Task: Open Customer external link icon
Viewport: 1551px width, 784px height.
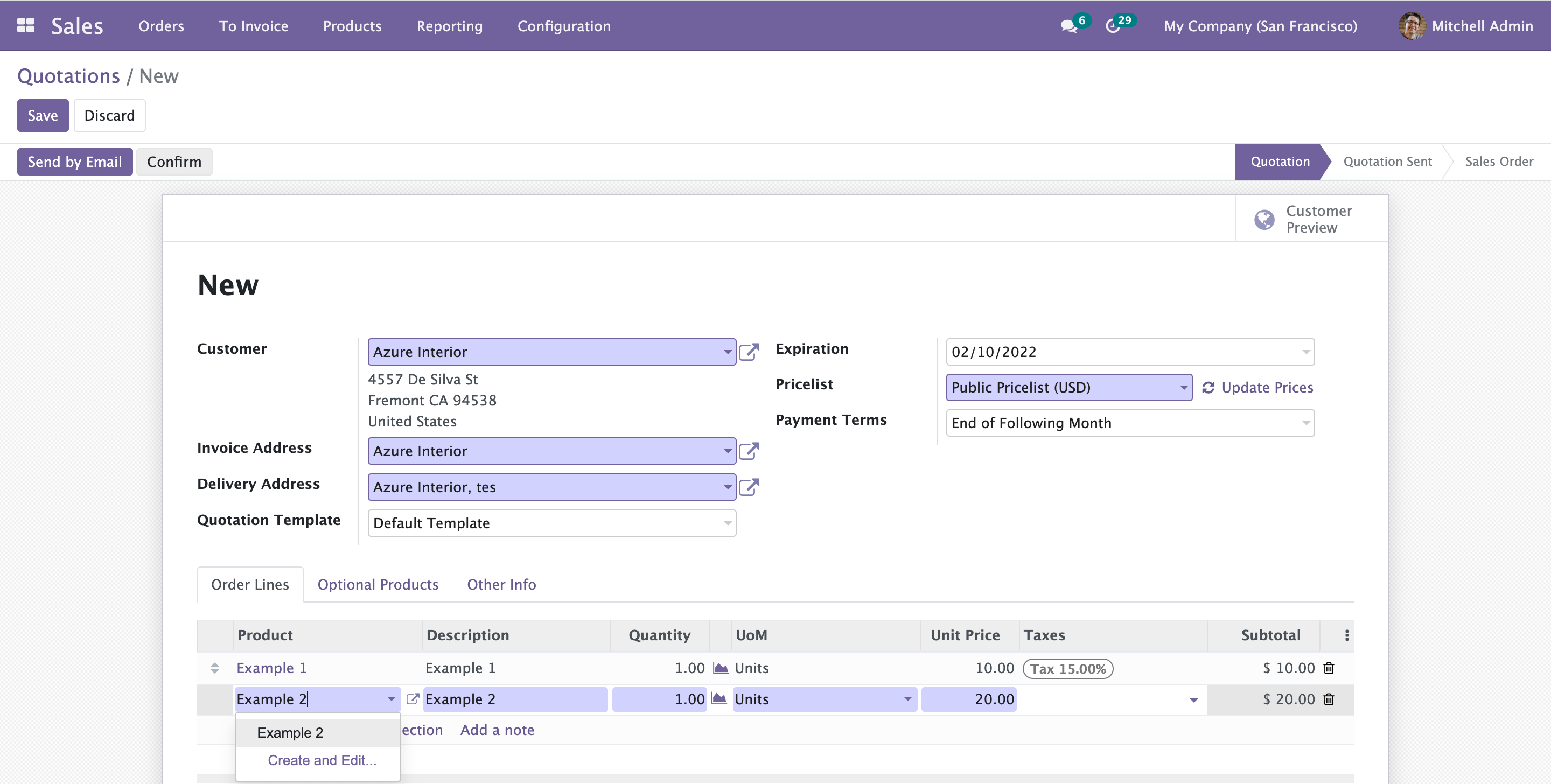Action: [749, 352]
